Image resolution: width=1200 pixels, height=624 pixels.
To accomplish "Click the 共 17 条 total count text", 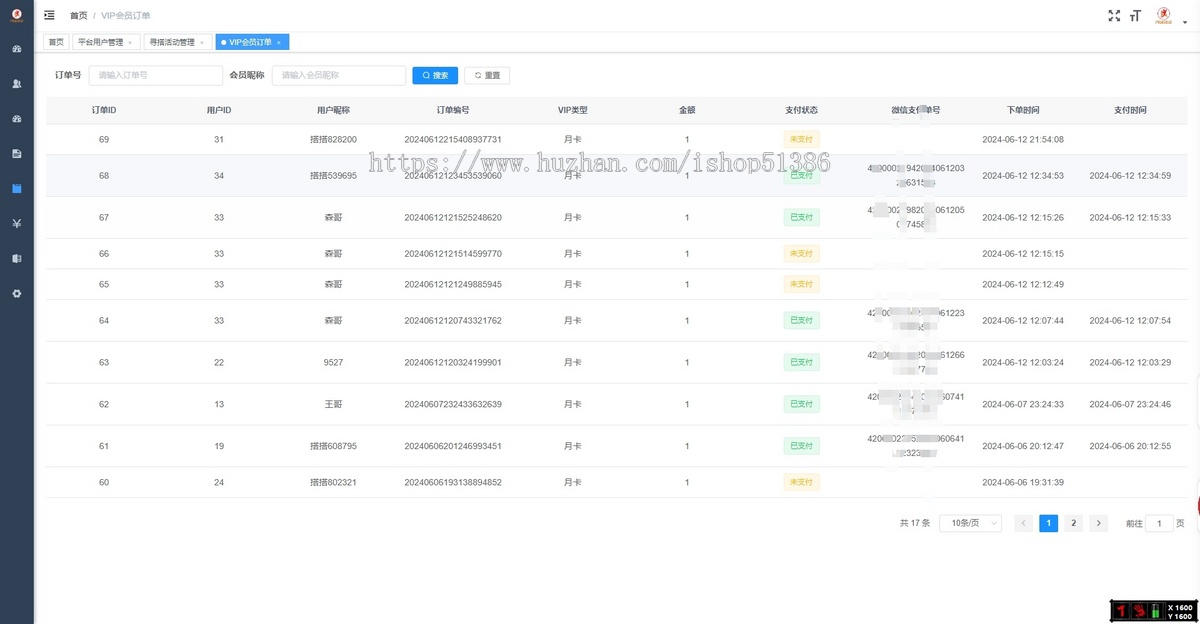I will point(915,523).
